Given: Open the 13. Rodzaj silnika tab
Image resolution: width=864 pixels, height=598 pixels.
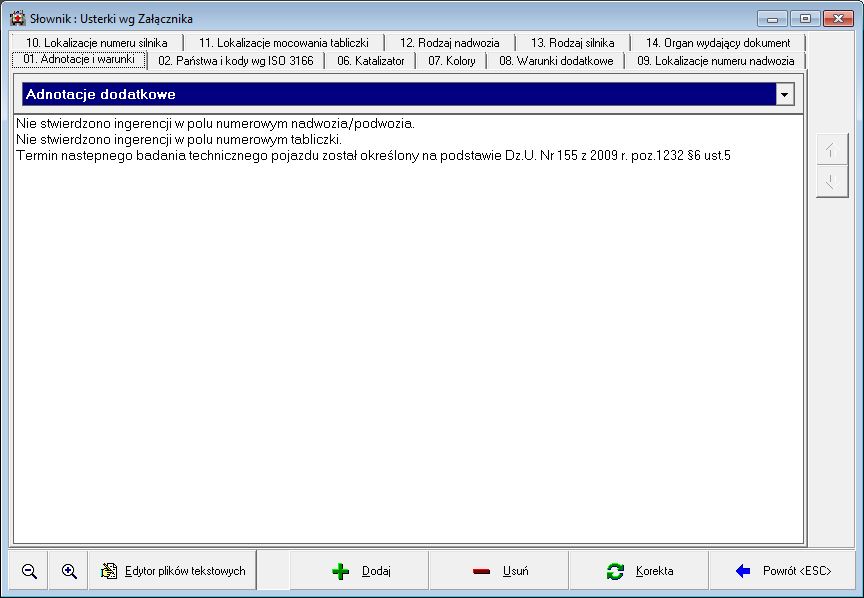Looking at the screenshot, I should [x=572, y=43].
